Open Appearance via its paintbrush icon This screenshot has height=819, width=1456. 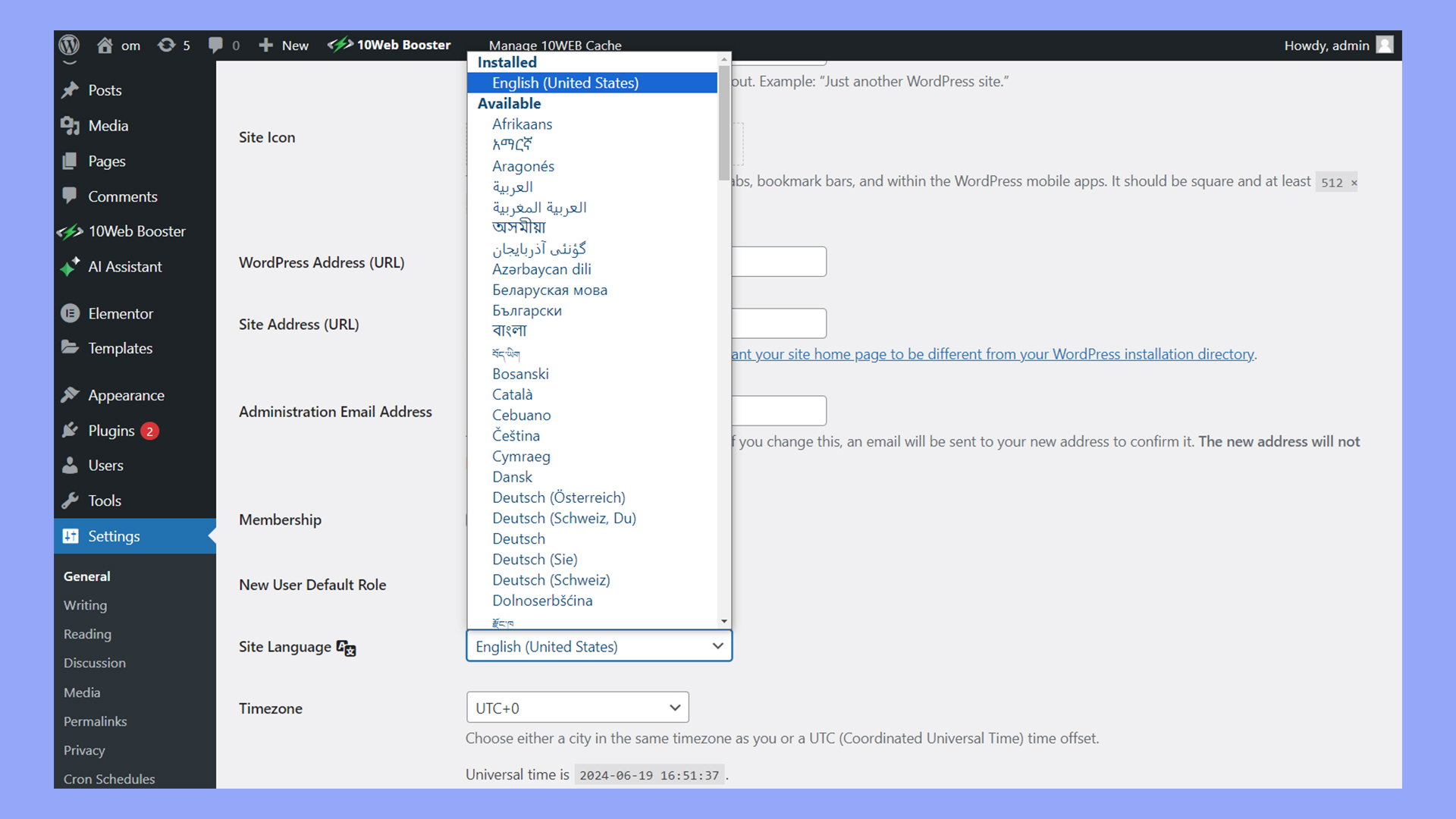click(x=70, y=394)
